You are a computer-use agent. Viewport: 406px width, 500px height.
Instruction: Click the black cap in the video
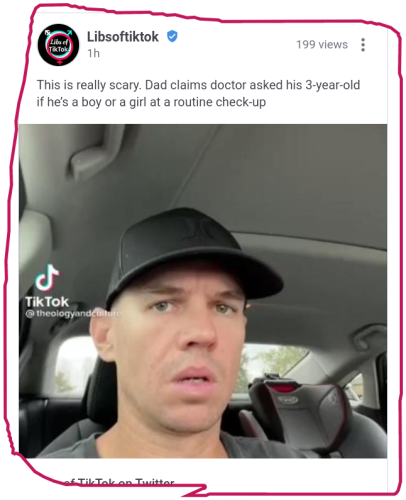click(x=193, y=253)
